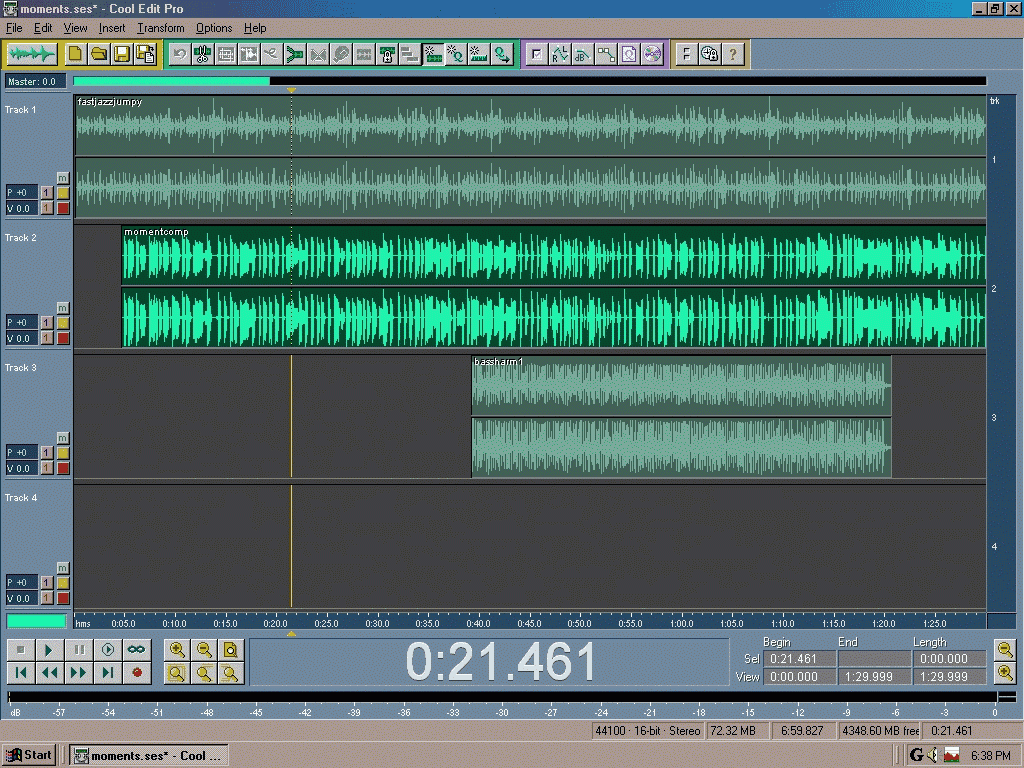Click the CD disc icon in toolbar
This screenshot has width=1024, height=768.
[652, 54]
